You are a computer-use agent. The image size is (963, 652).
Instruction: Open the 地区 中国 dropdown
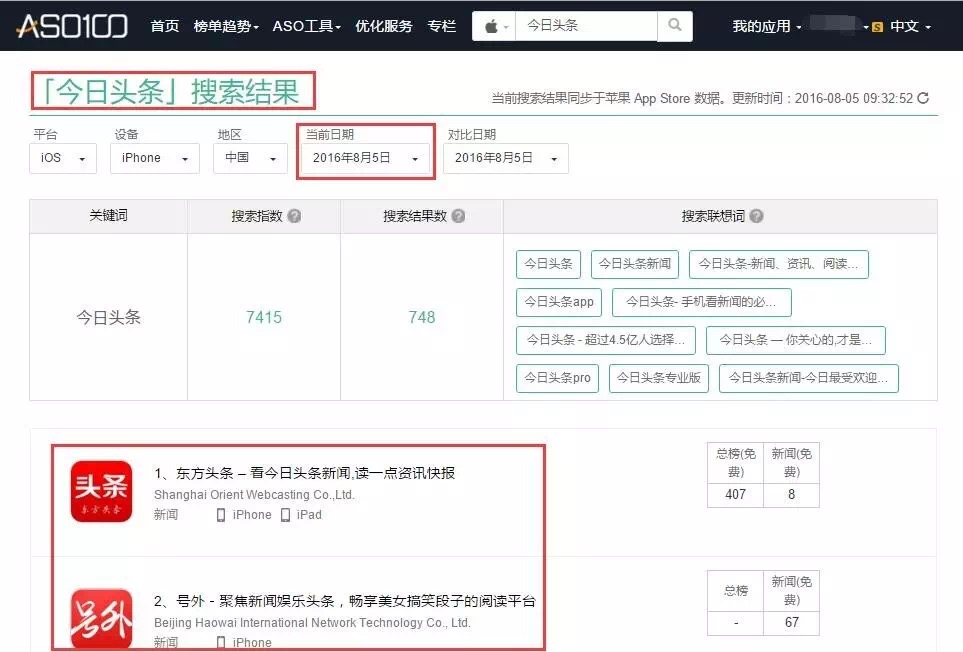[251, 158]
